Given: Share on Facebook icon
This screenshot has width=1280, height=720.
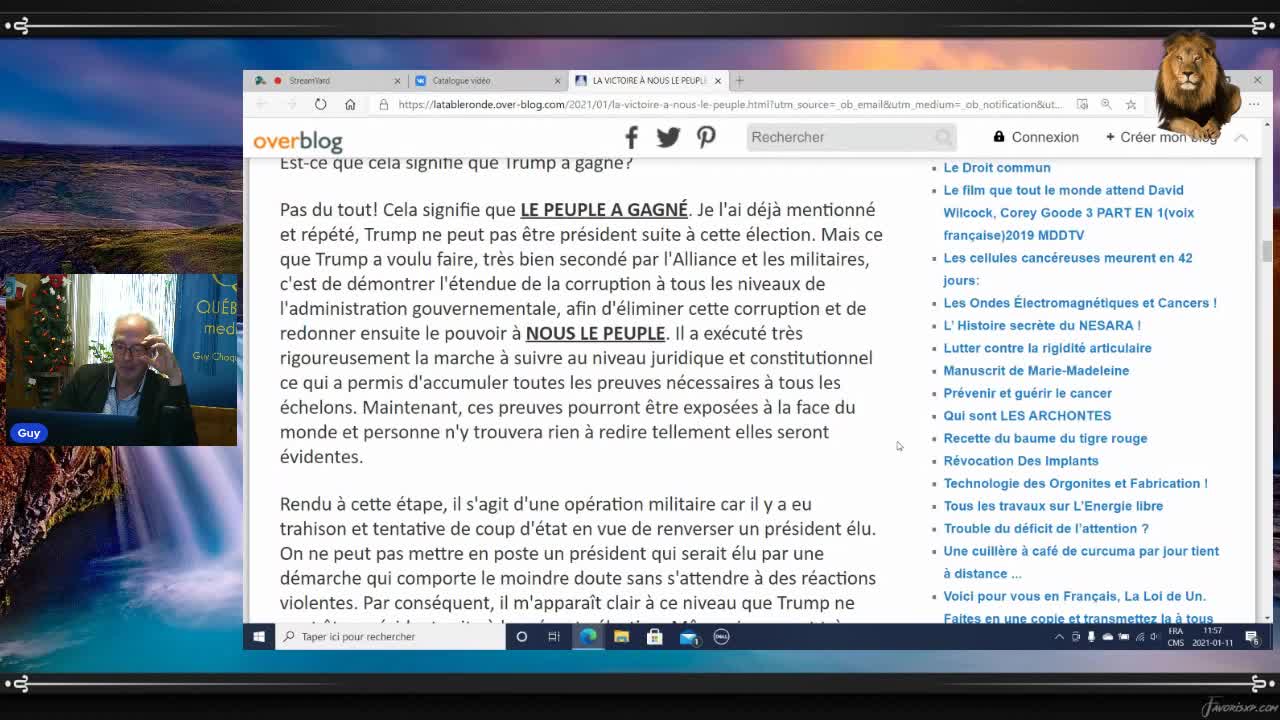Looking at the screenshot, I should coord(631,137).
